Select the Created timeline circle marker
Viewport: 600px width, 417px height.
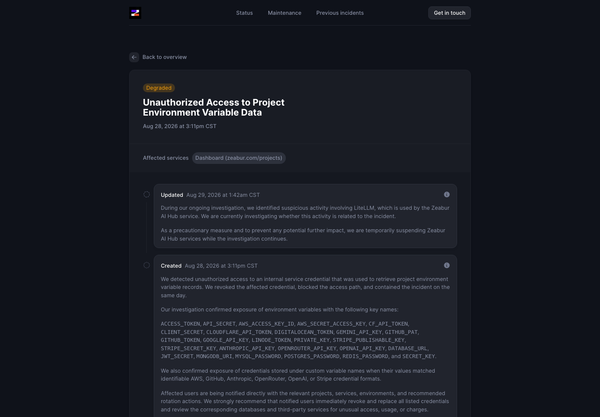tap(147, 266)
